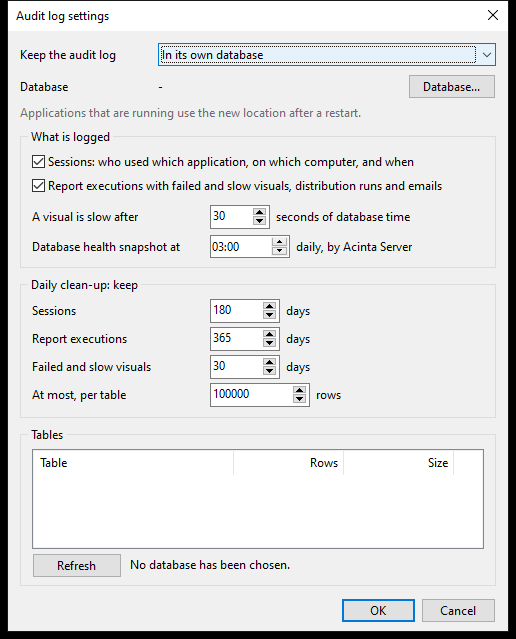The image size is (516, 639).
Task: Decrease max rows per table with down arrow
Action: click(299, 399)
